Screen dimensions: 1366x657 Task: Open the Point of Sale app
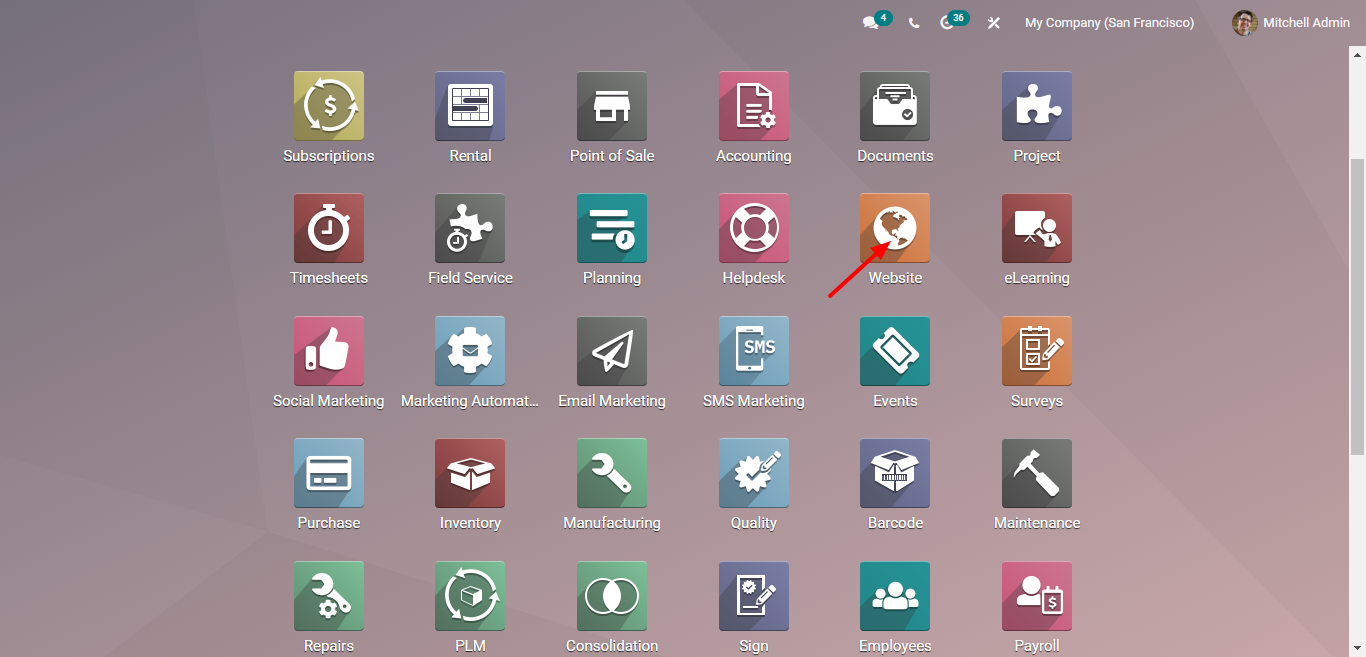pos(611,106)
